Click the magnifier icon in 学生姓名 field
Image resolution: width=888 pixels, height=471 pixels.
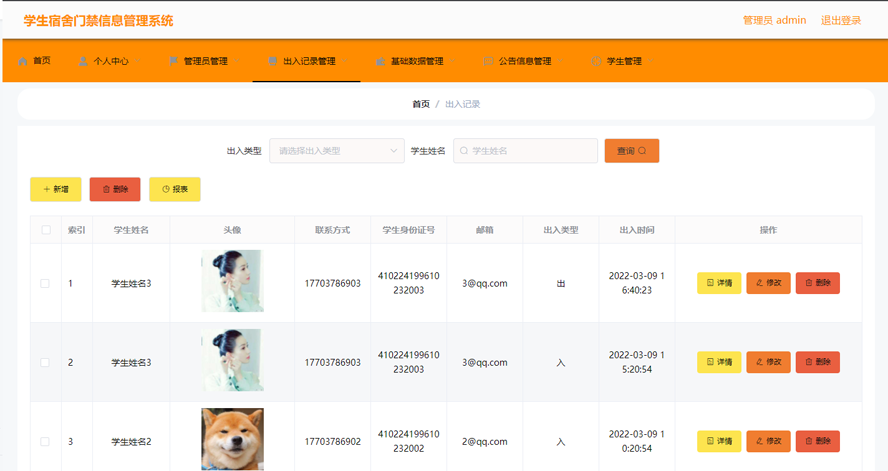click(464, 151)
